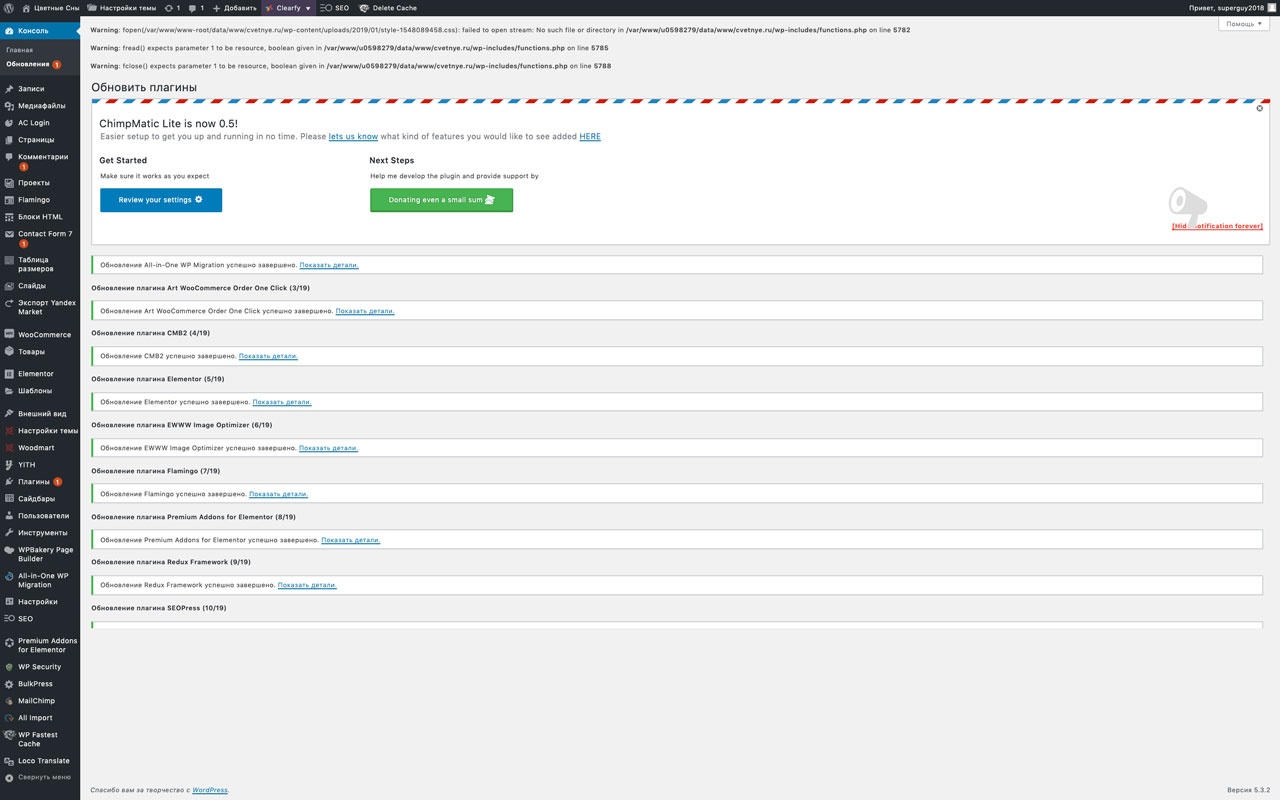
Task: Click the 'Версия 5.3.2' footer text
Action: click(x=1250, y=790)
